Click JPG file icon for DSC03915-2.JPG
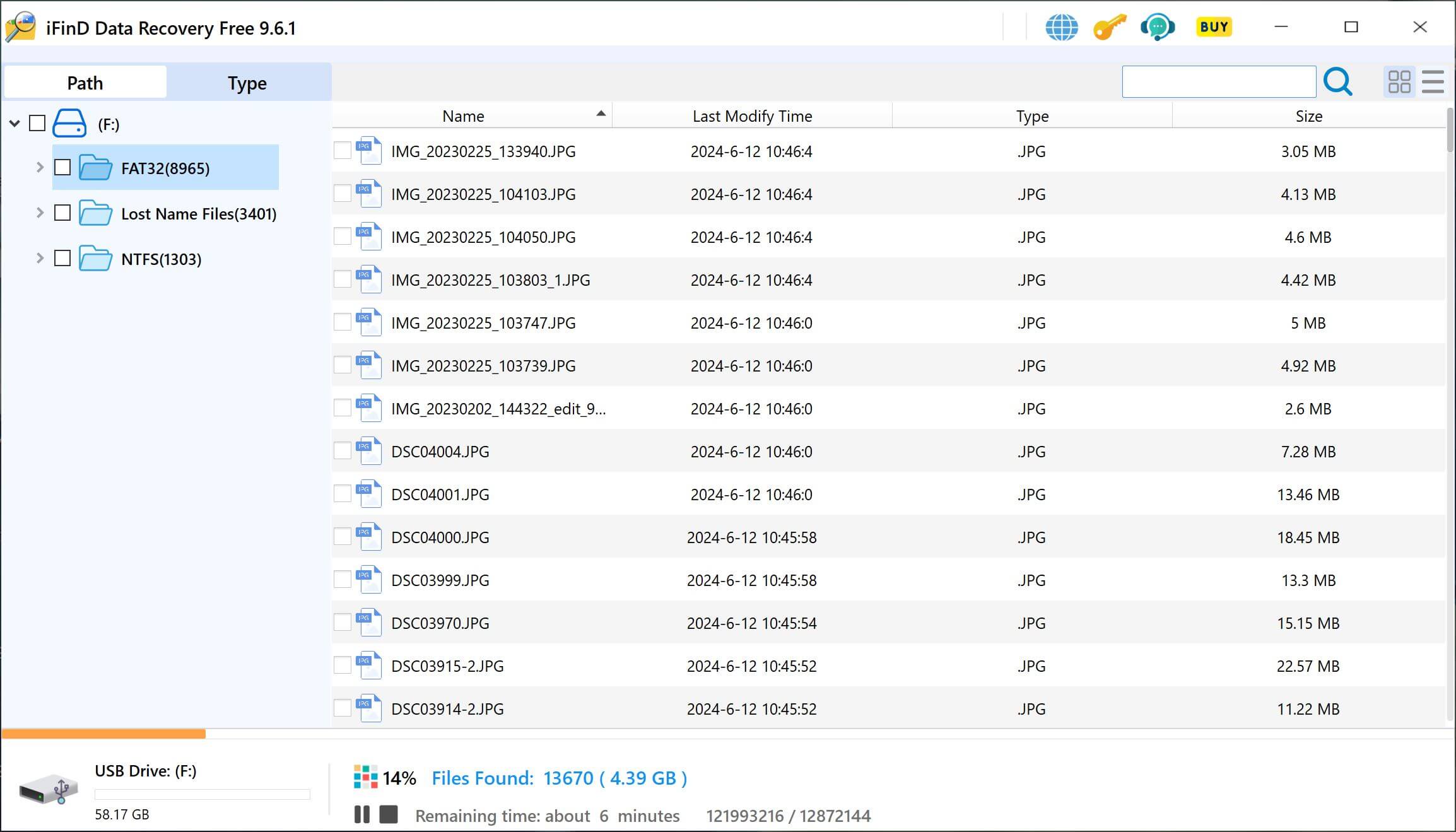This screenshot has height=832, width=1456. click(369, 665)
